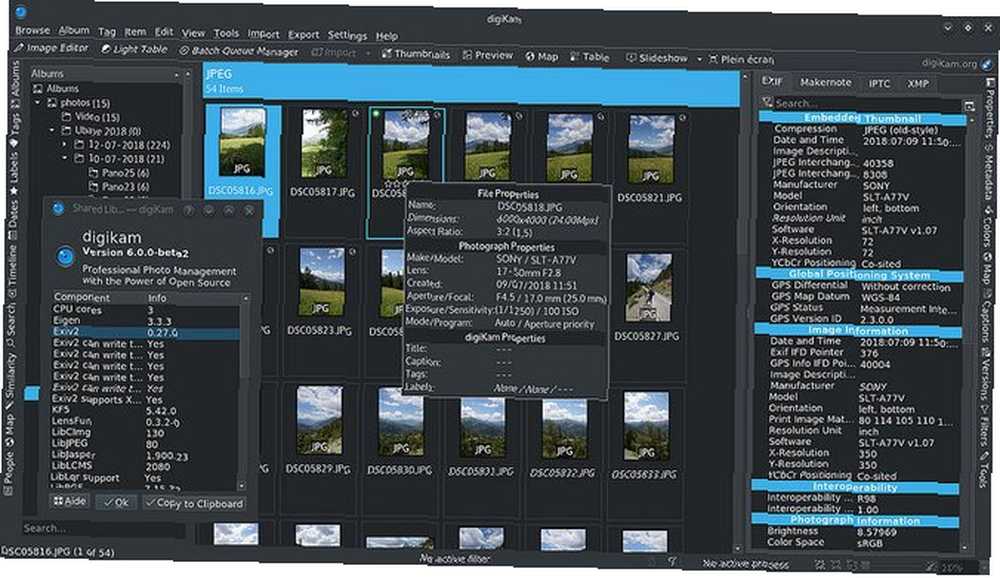Switch to Table view mode
1000x578 pixels.
[x=590, y=57]
